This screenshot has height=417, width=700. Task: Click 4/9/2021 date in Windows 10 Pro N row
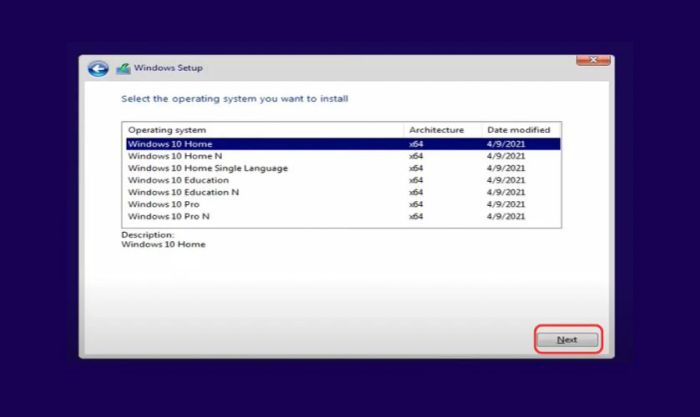click(x=506, y=217)
